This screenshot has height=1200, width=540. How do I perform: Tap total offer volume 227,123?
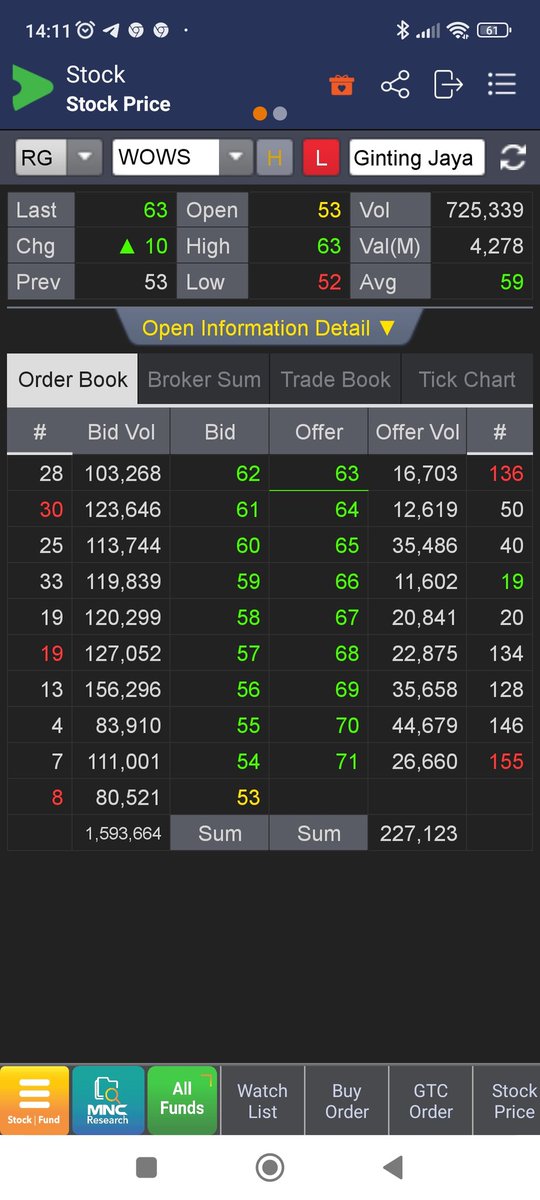click(419, 833)
